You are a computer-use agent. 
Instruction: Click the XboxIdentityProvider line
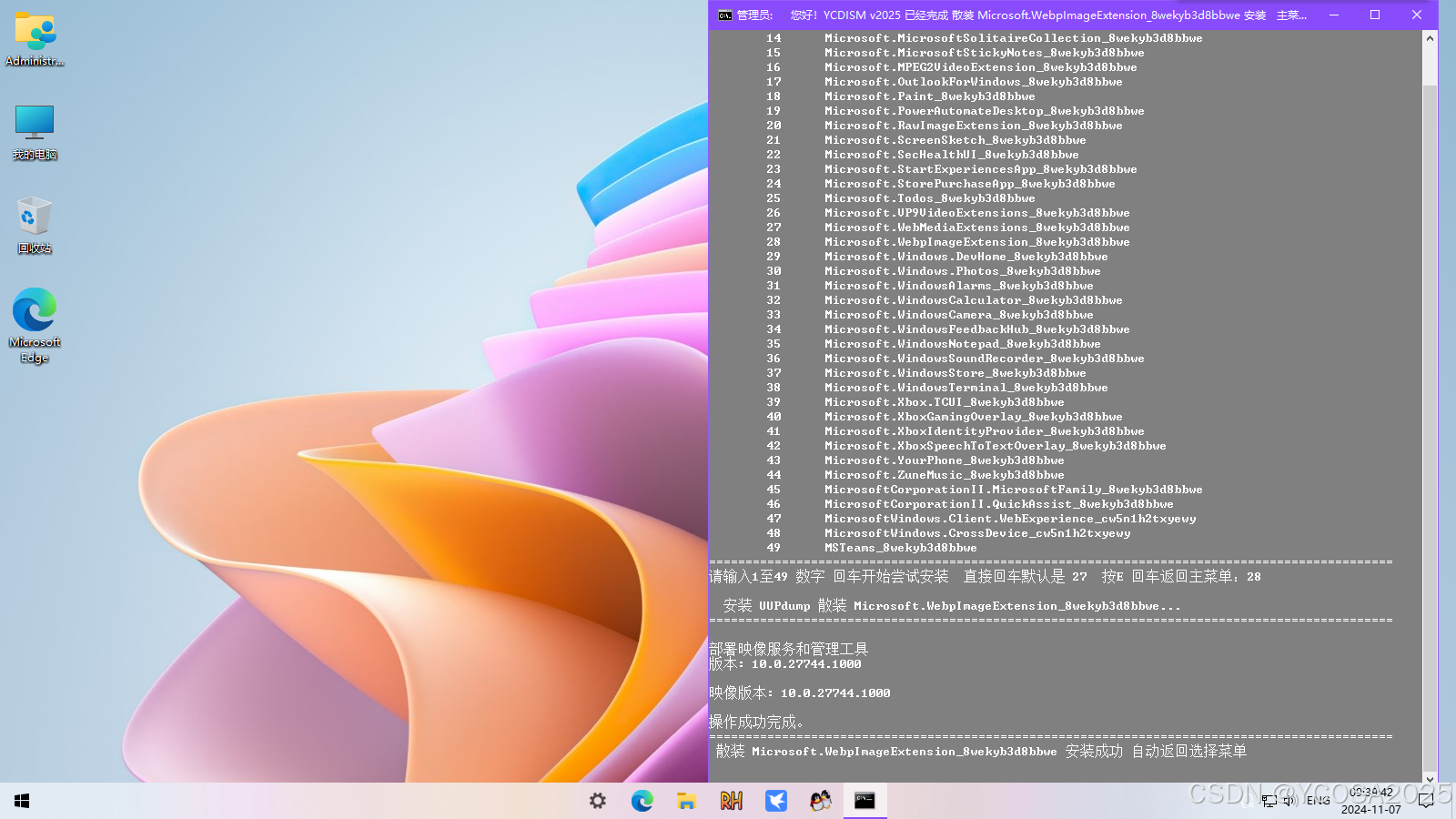955,431
